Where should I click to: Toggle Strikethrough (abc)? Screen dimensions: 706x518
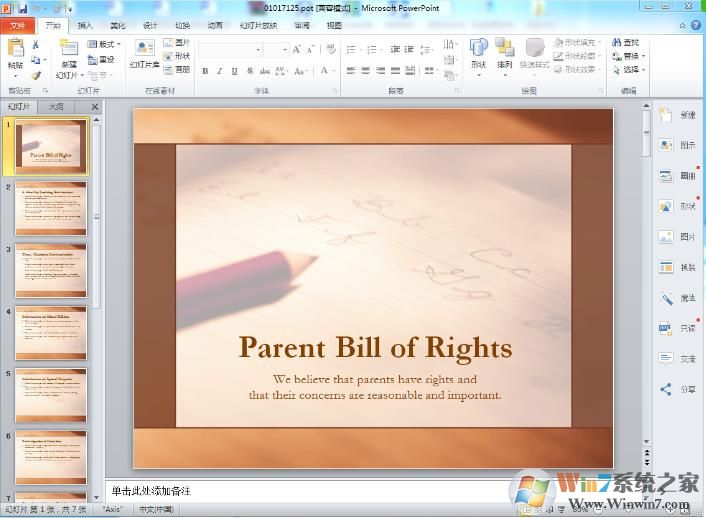(x=265, y=71)
